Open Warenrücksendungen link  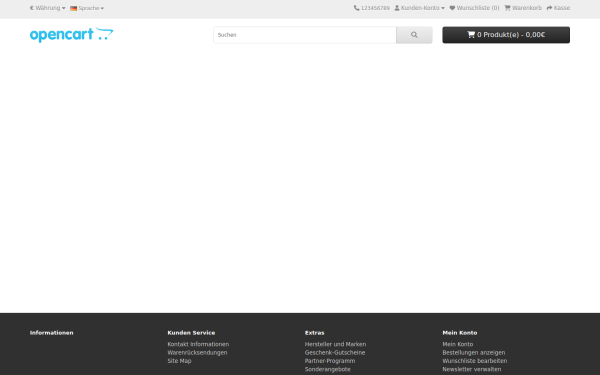197,353
